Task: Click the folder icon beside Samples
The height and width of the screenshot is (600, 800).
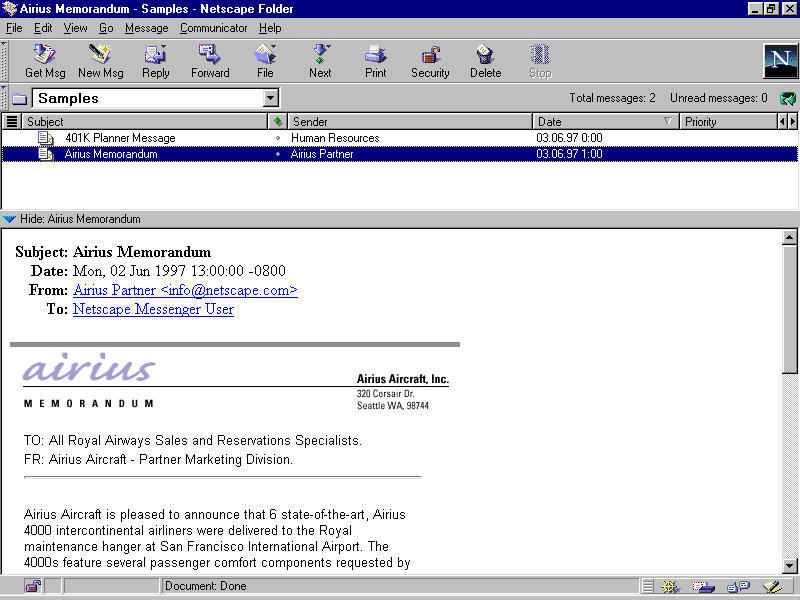Action: pos(19,98)
